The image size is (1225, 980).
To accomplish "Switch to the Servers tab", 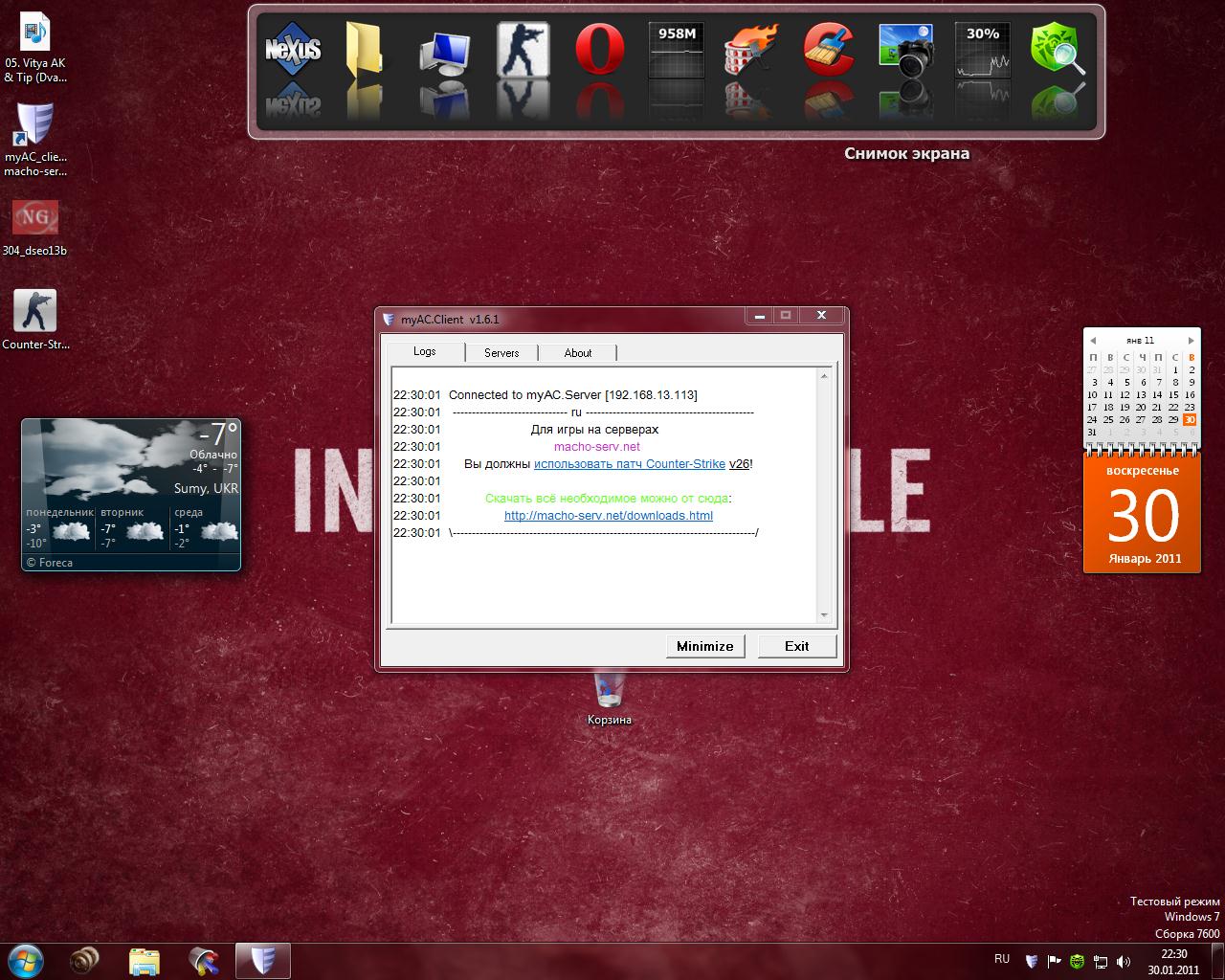I will pyautogui.click(x=501, y=353).
